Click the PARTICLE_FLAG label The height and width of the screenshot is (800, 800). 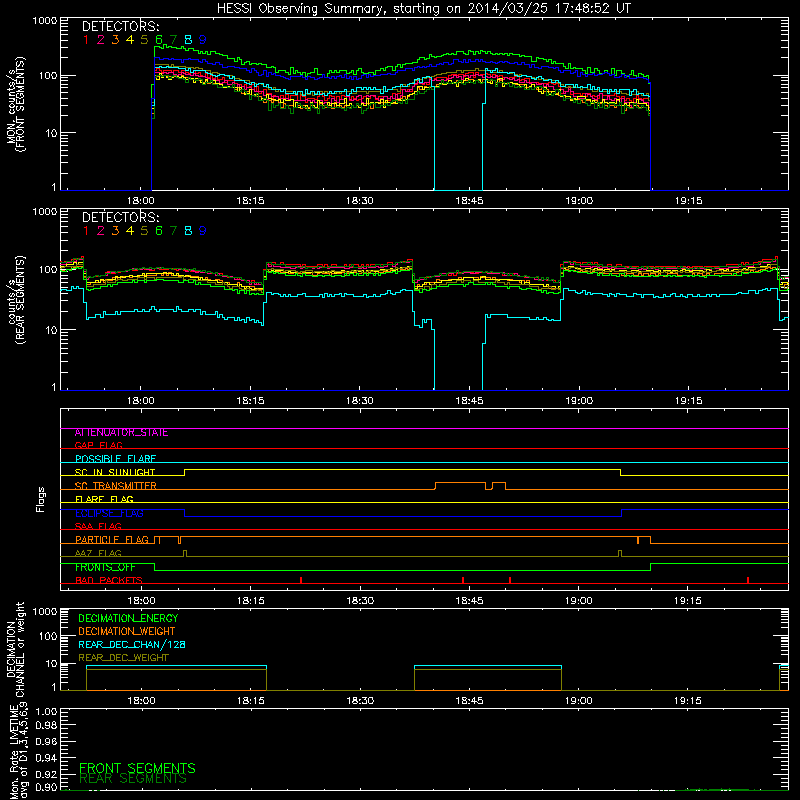[112, 540]
